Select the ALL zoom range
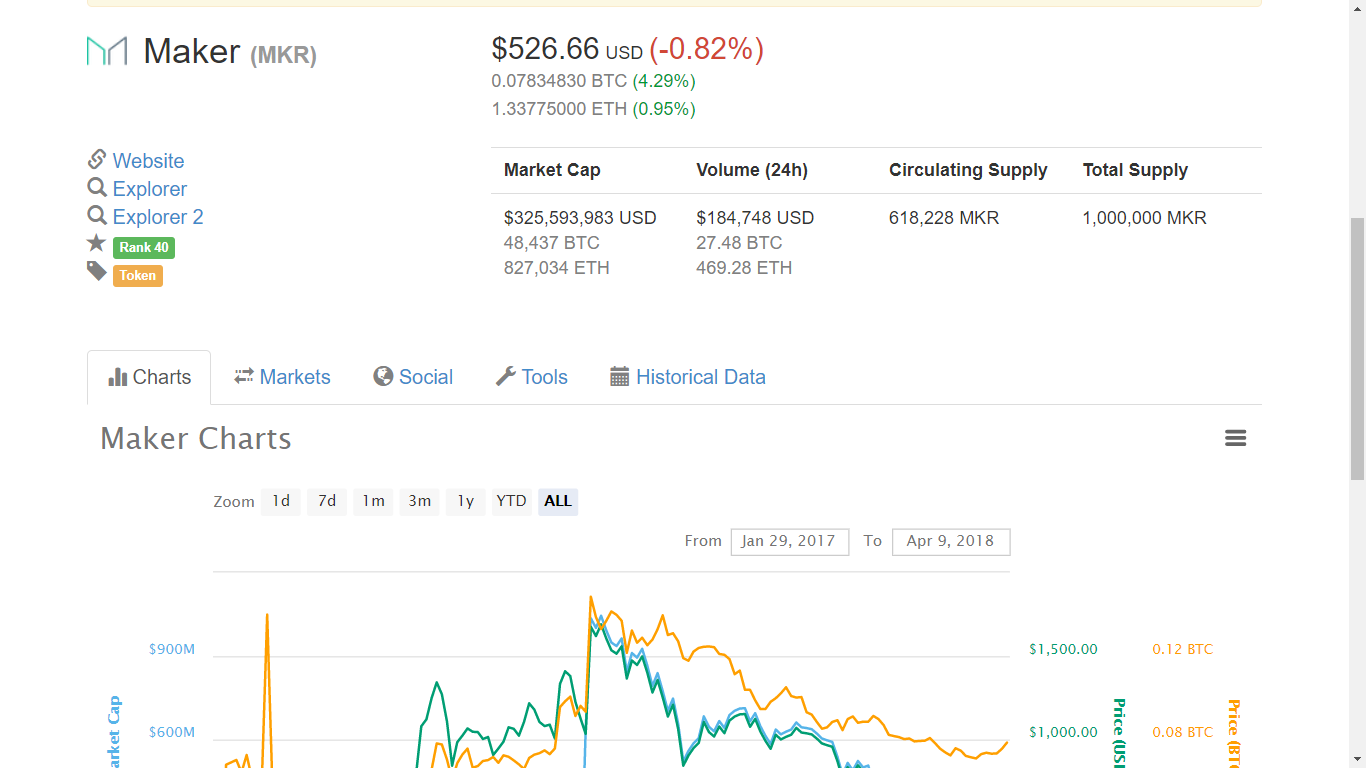Viewport: 1366px width, 768px height. (x=558, y=501)
